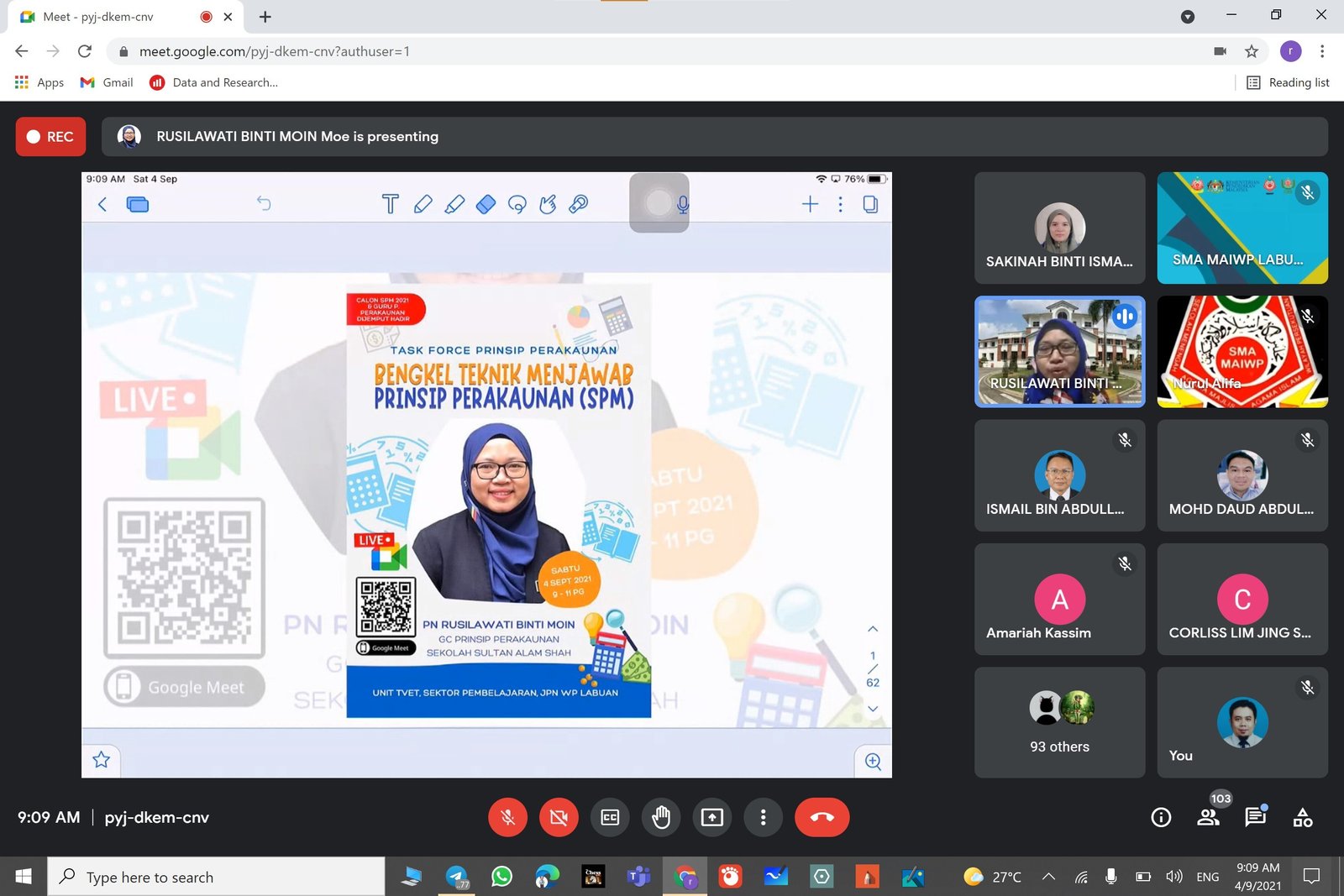Open Microsoft Teams from taskbar

(x=639, y=877)
